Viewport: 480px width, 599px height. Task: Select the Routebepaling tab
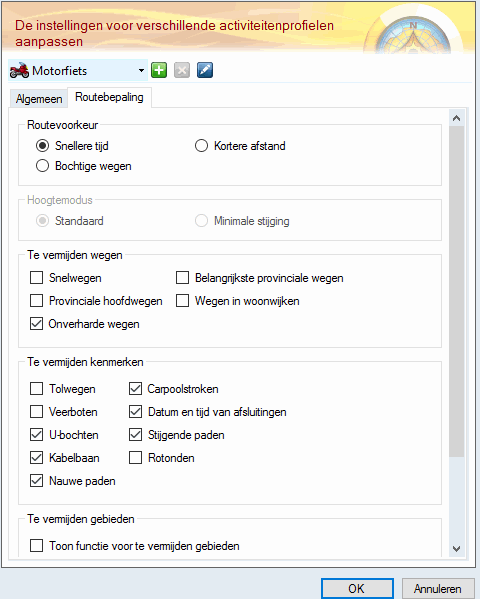coord(109,97)
